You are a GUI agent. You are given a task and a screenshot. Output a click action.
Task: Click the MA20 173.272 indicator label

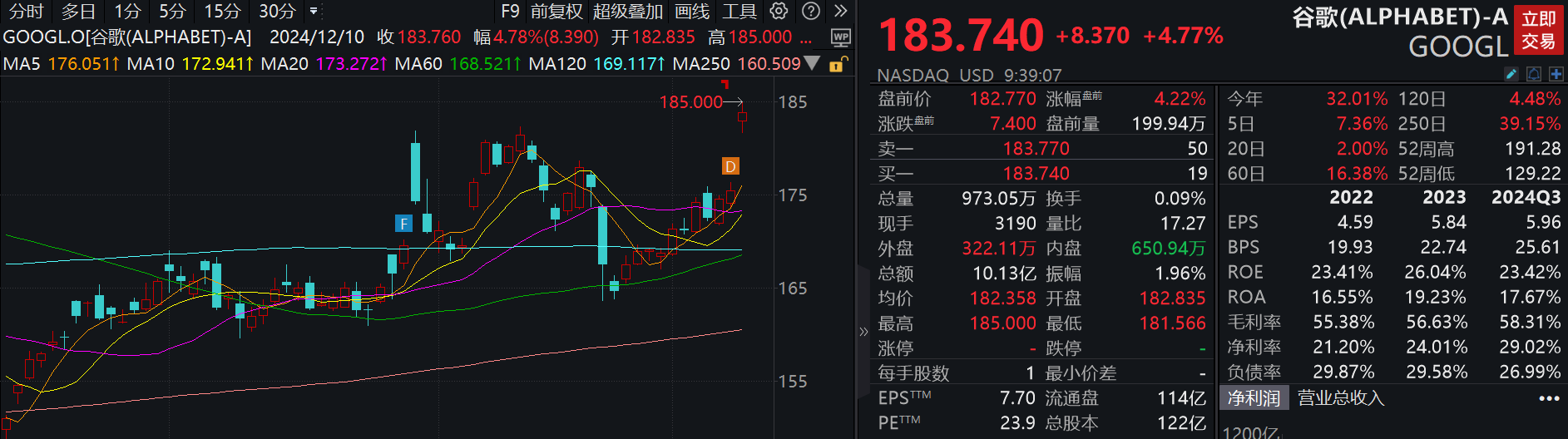(324, 63)
